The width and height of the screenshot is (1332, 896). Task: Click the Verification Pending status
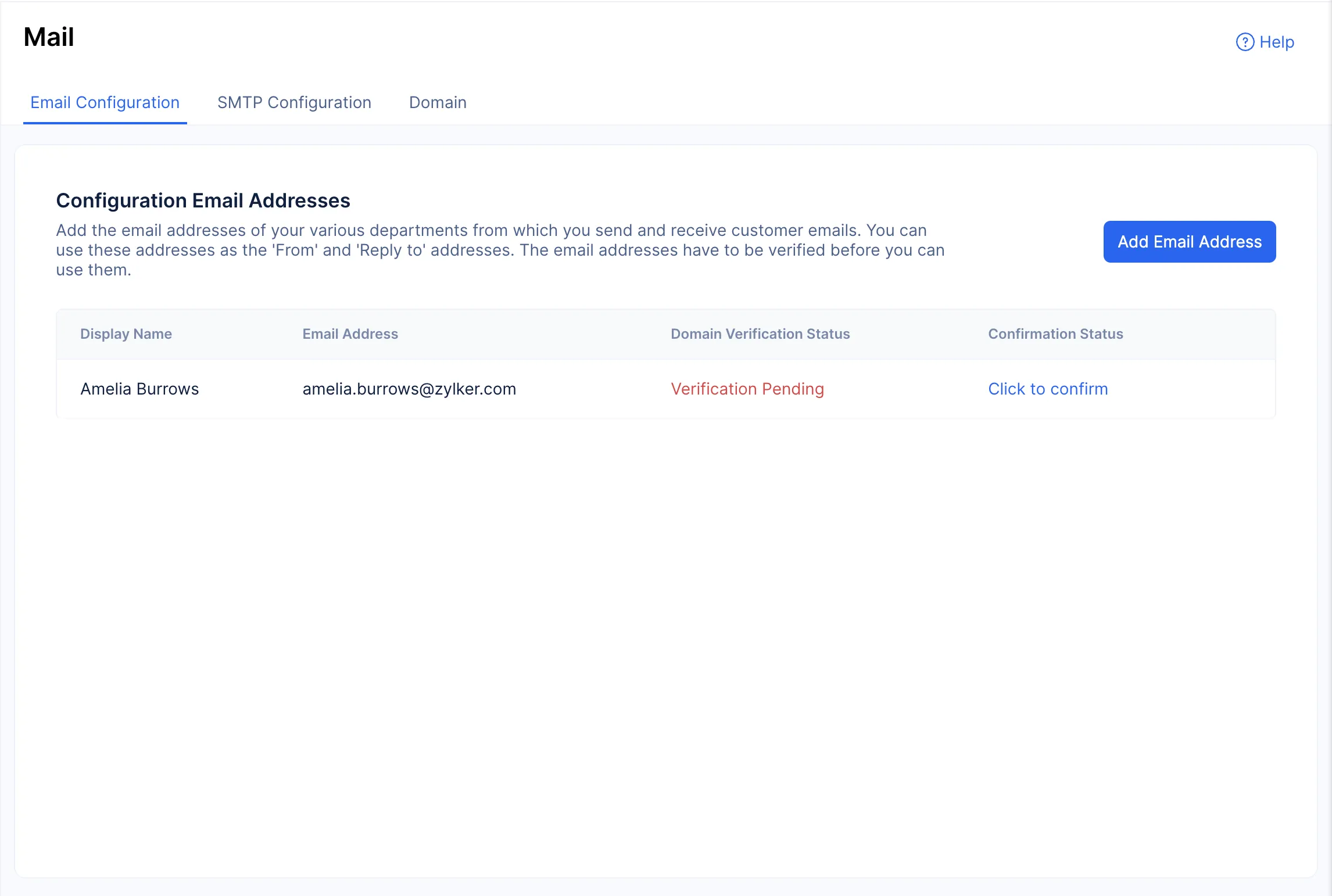(x=747, y=389)
